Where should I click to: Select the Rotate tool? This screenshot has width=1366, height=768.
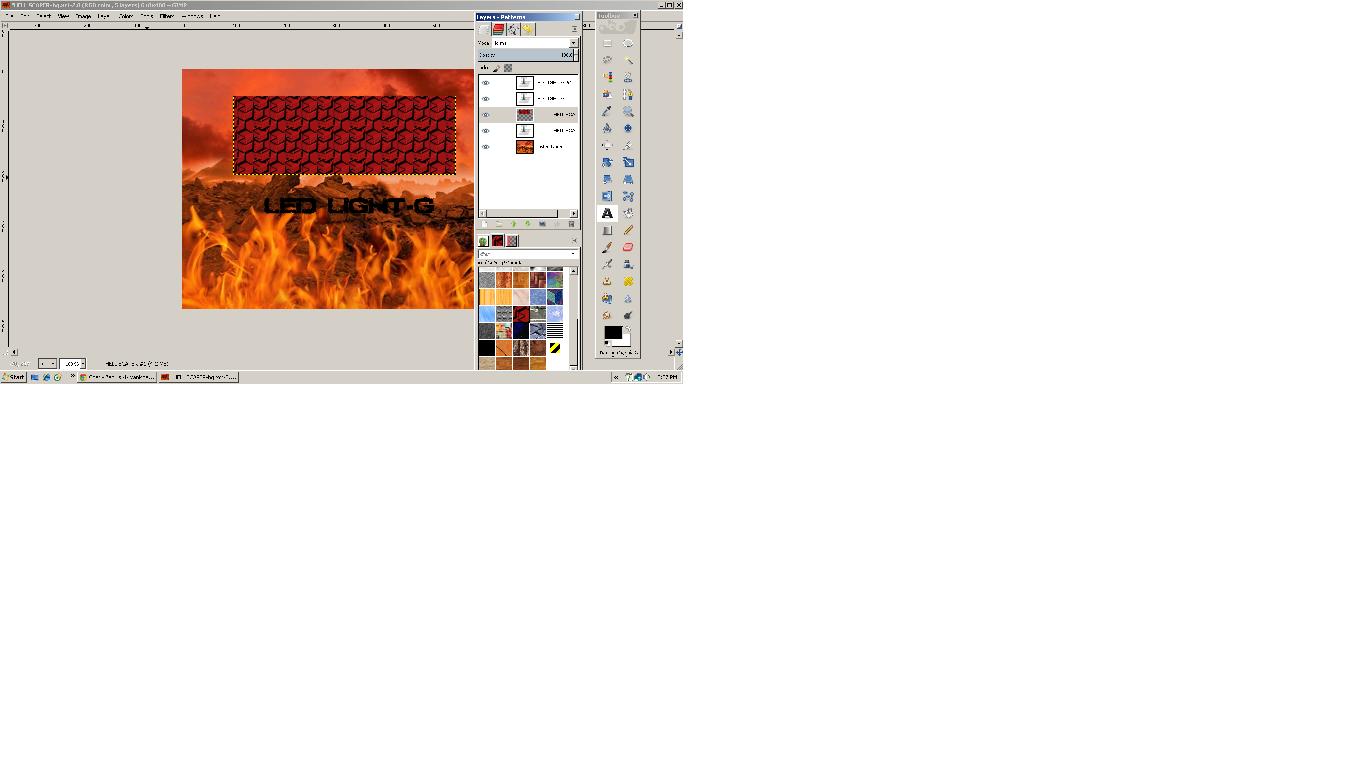point(607,162)
